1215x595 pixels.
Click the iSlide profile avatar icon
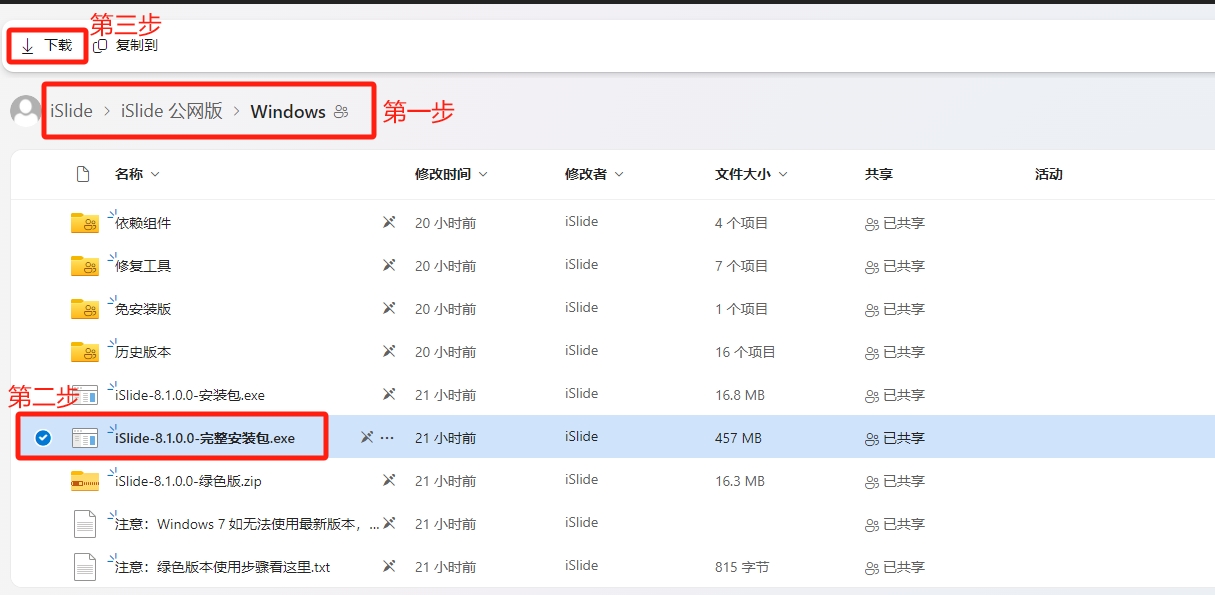pyautogui.click(x=26, y=111)
